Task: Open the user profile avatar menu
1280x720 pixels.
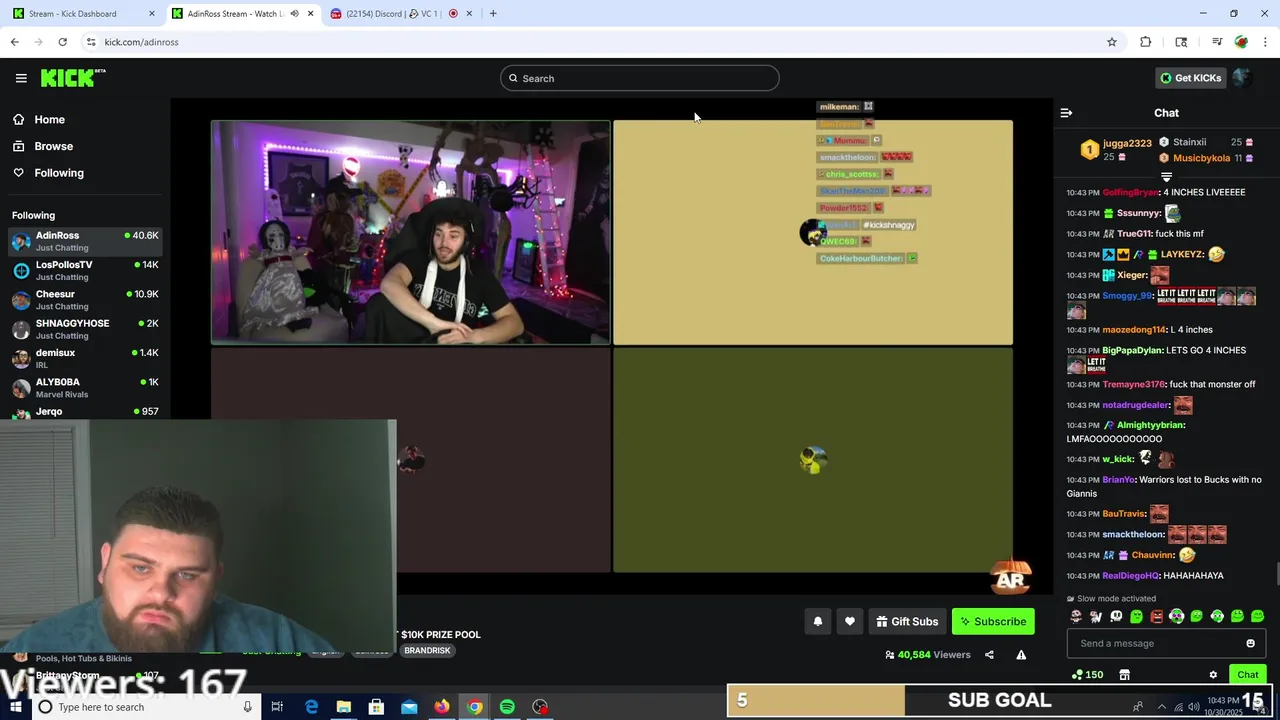Action: 1242,78
